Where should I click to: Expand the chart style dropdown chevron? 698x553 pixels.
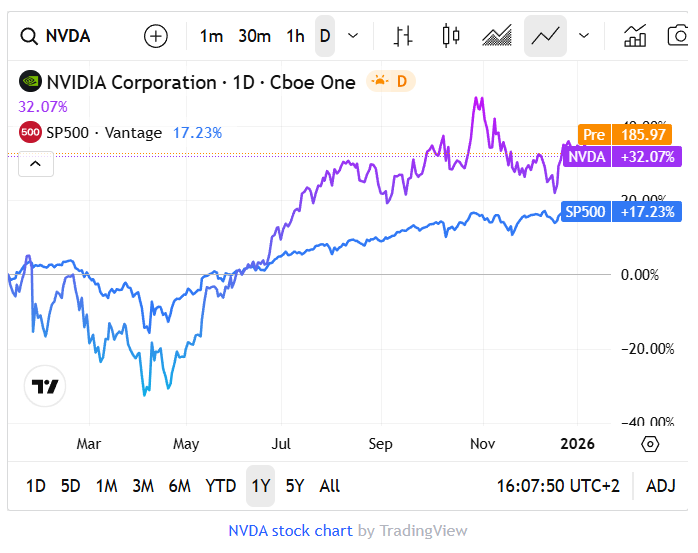tap(584, 36)
